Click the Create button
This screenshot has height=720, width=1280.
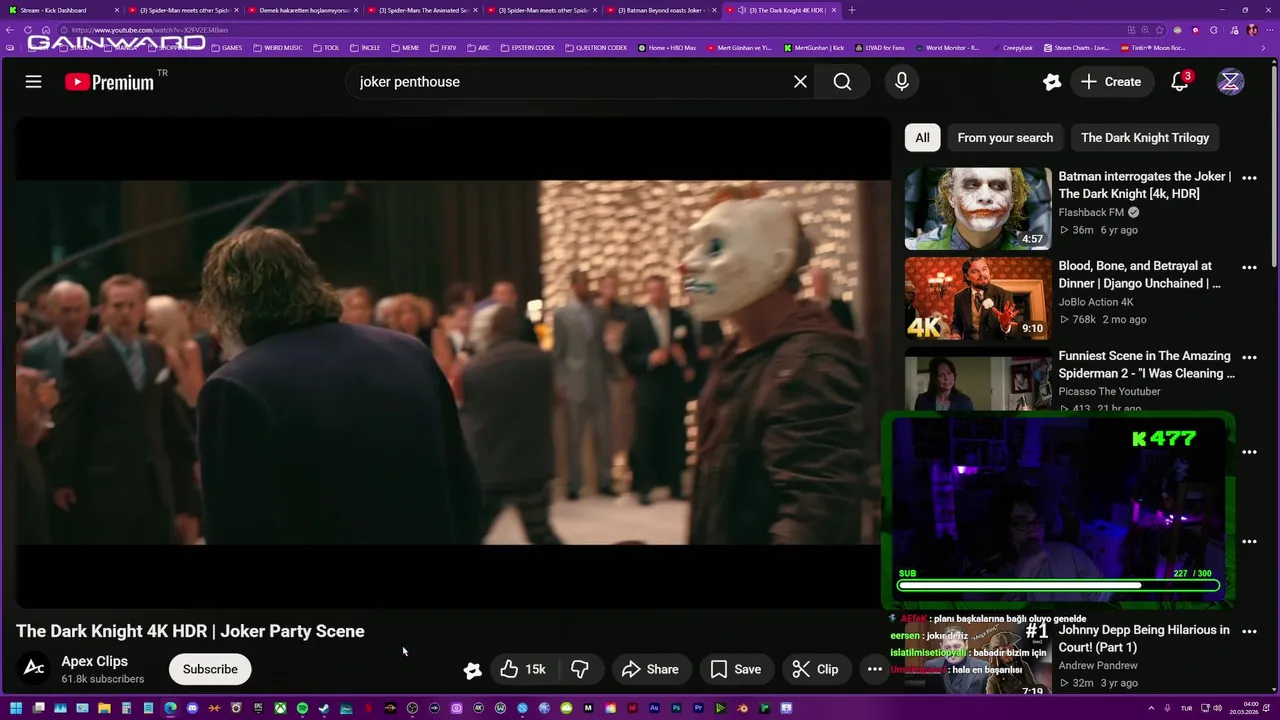pos(1111,82)
